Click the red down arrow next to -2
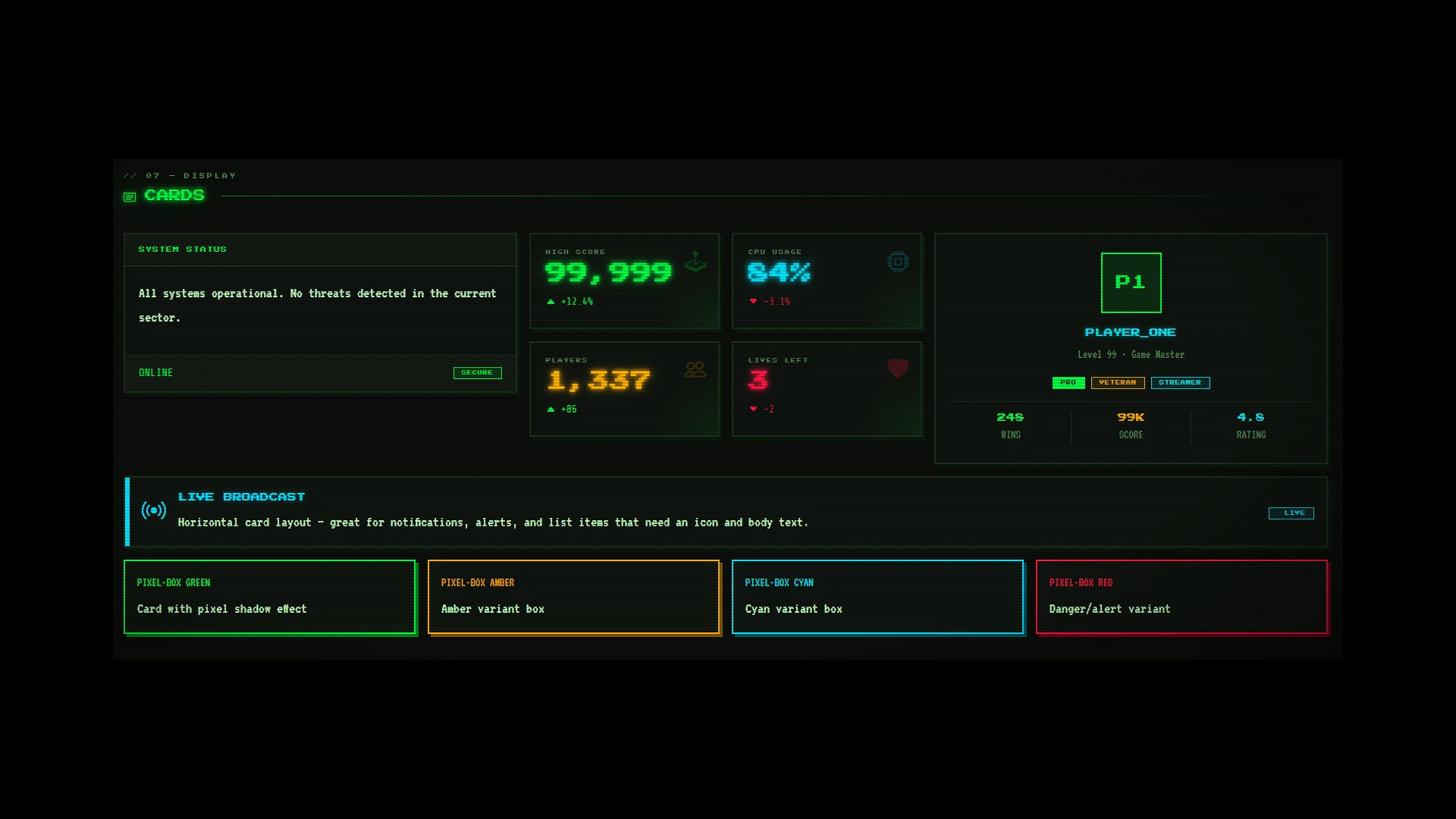 (753, 409)
